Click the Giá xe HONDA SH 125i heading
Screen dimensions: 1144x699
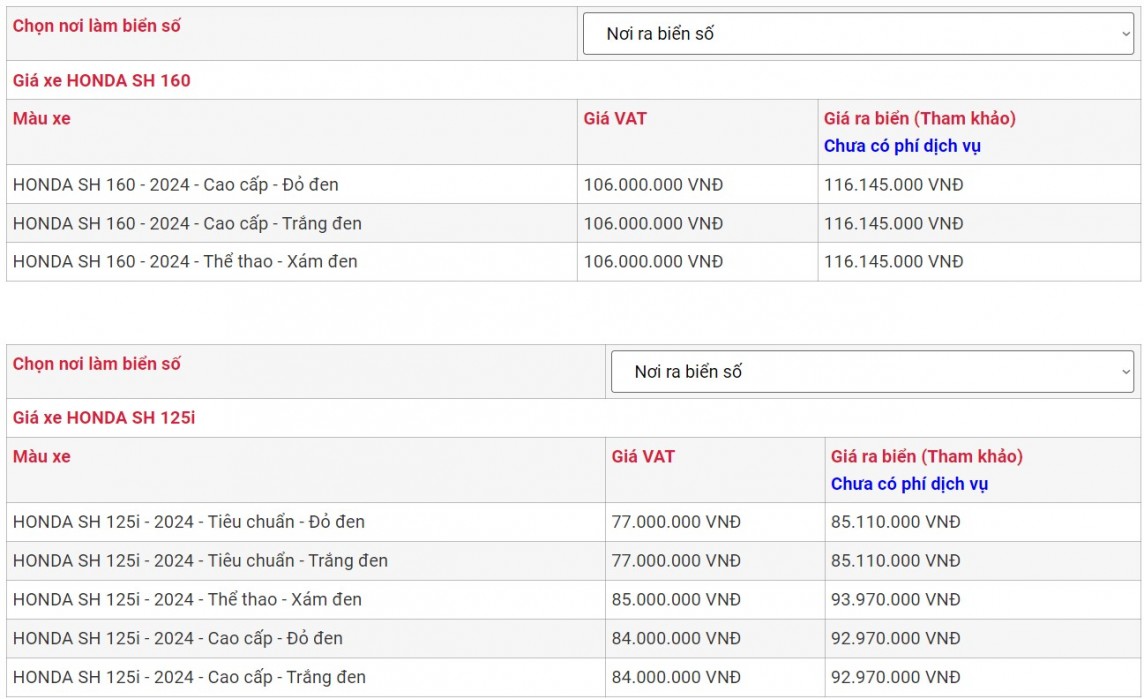coord(103,418)
